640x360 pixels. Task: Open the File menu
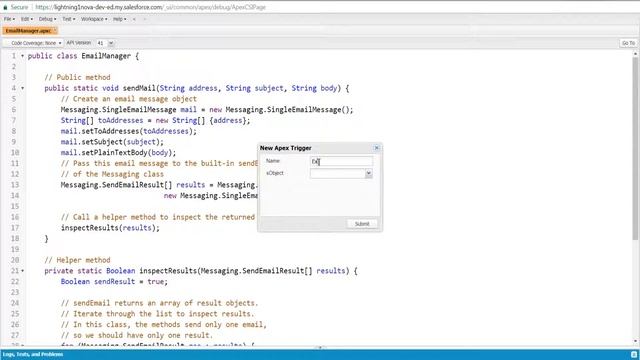(9, 19)
